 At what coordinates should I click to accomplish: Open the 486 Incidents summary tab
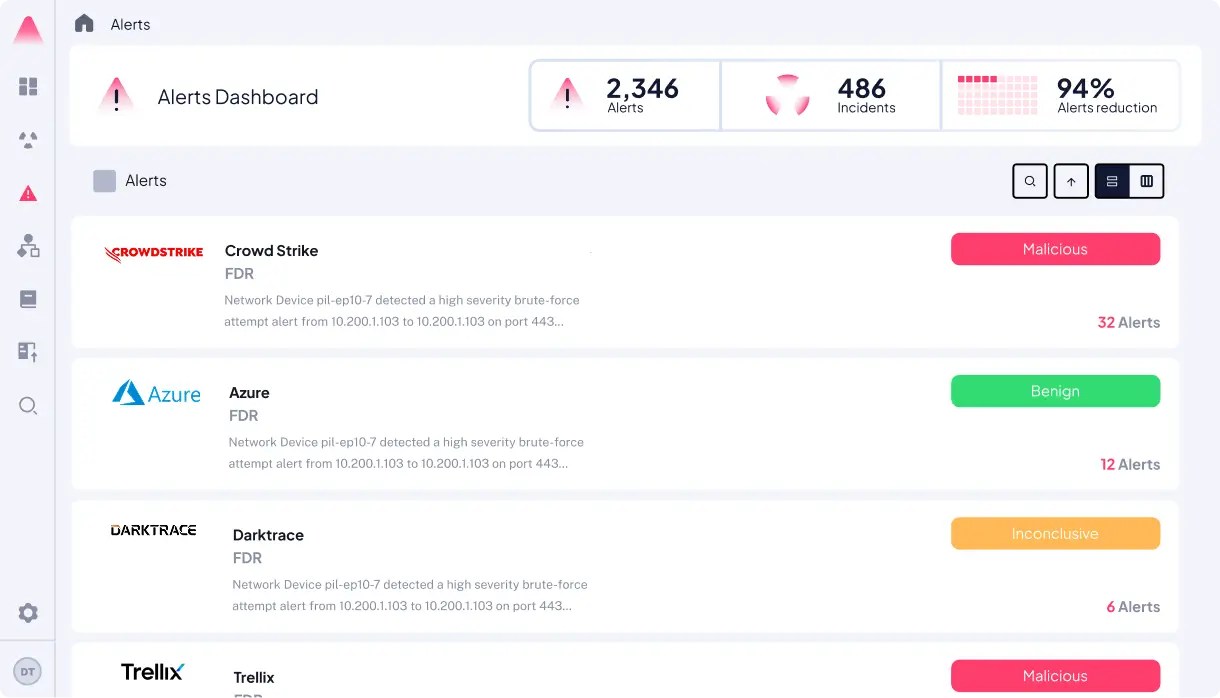tap(830, 96)
